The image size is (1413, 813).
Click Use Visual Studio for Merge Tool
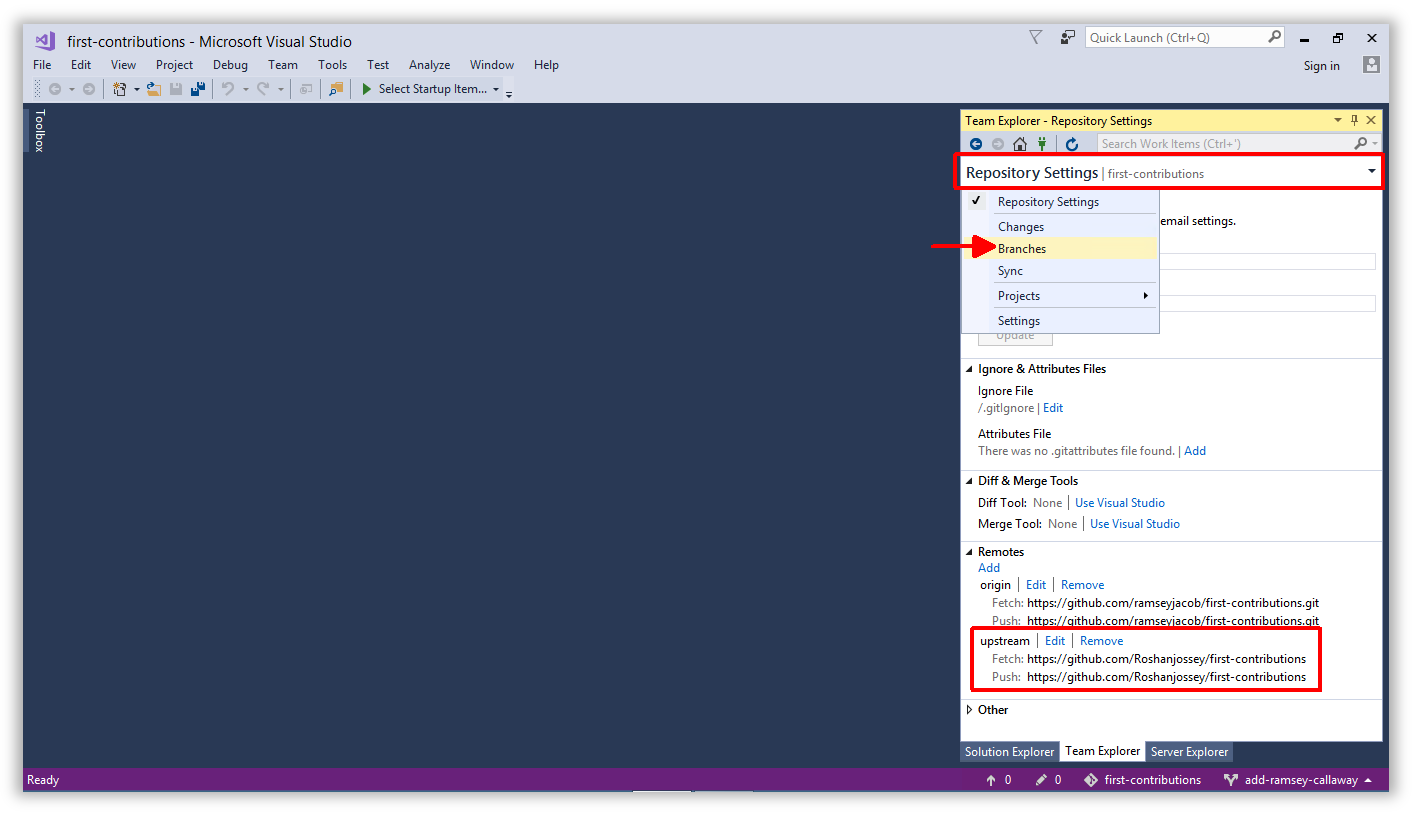[x=1135, y=524]
